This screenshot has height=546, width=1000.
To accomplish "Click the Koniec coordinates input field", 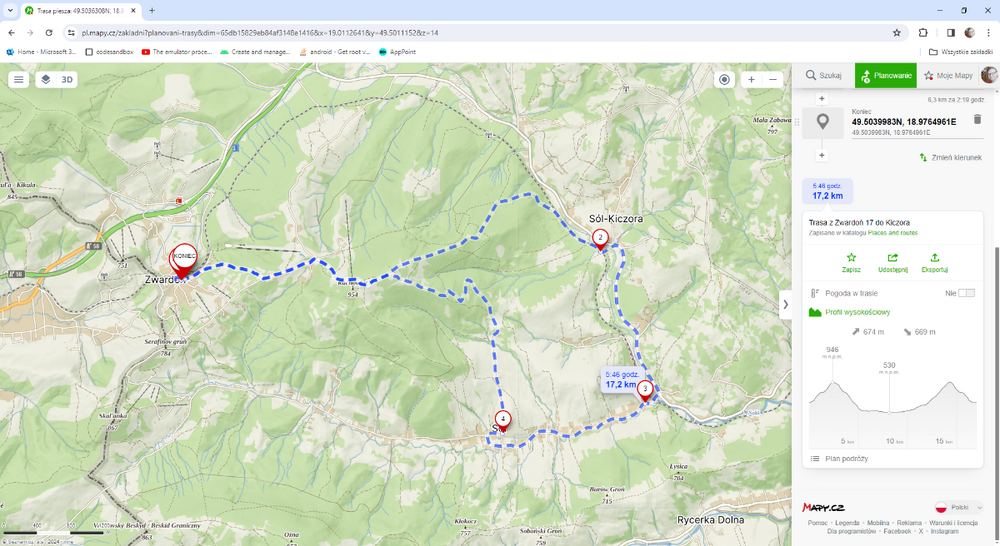I will click(x=903, y=121).
